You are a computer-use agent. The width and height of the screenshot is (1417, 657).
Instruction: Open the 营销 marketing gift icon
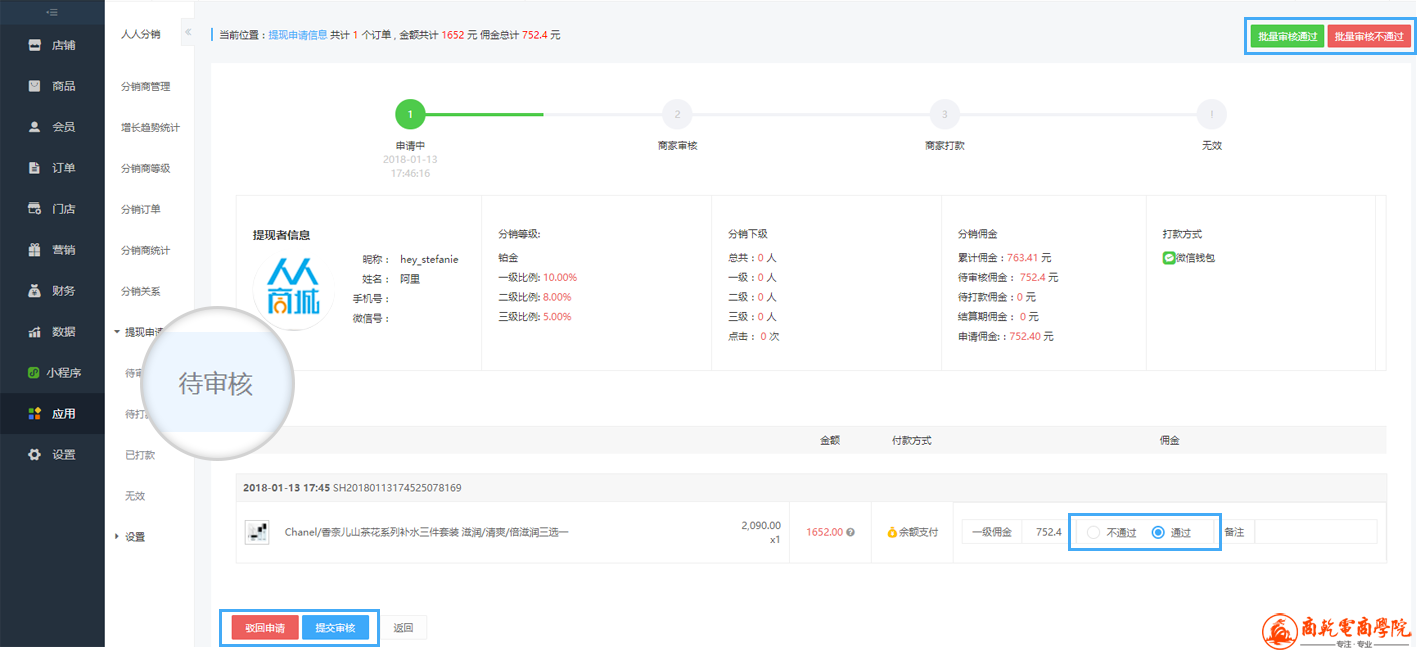(35, 250)
